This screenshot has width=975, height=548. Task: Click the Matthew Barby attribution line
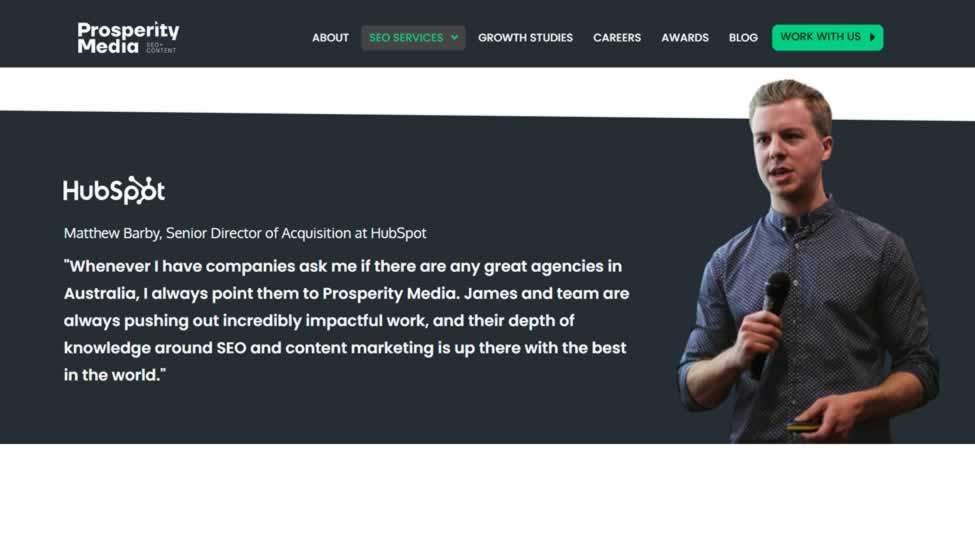(245, 233)
